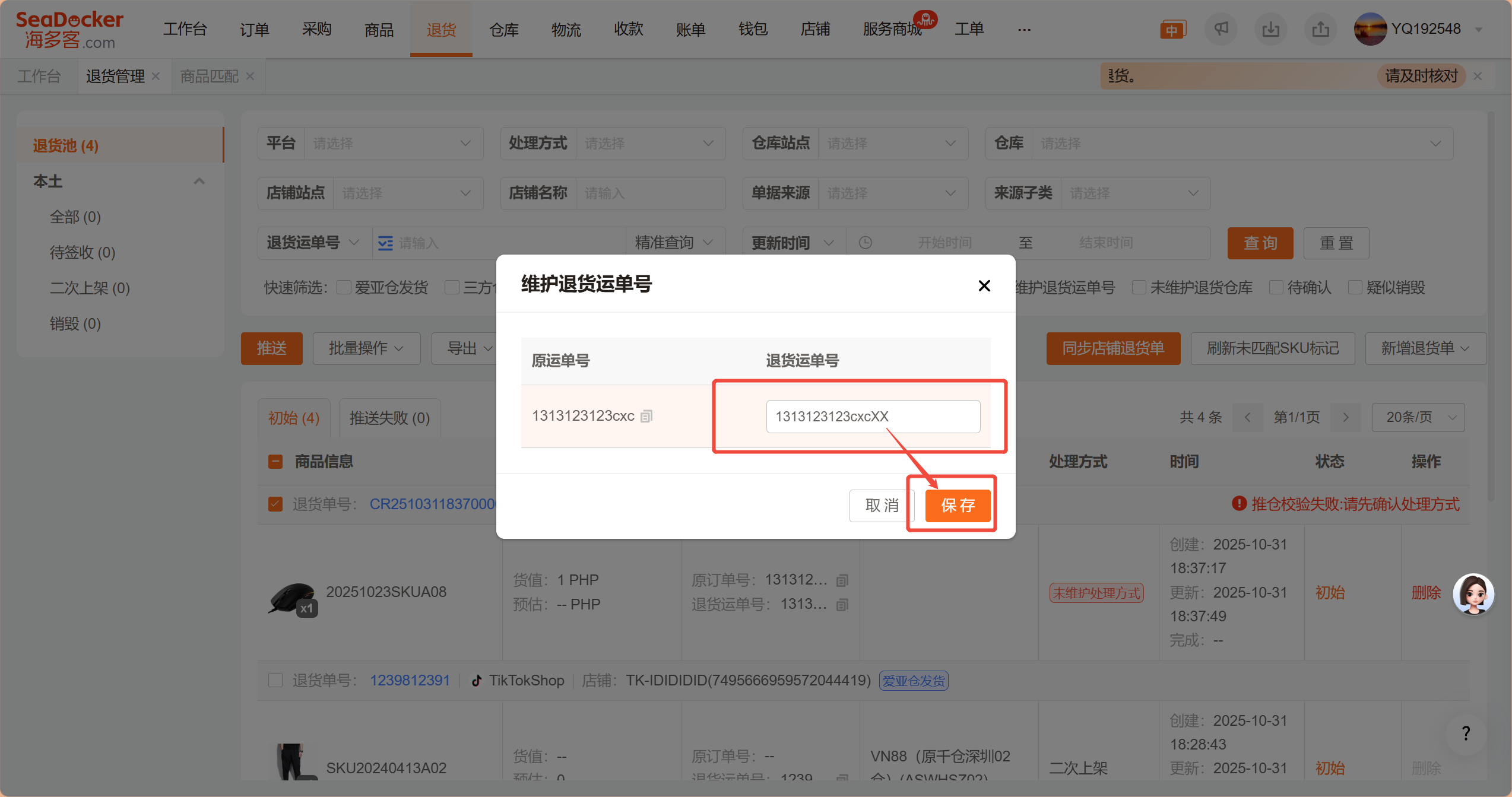The width and height of the screenshot is (1512, 797).
Task: Check the return order 1239812391 checkbox
Action: [275, 680]
